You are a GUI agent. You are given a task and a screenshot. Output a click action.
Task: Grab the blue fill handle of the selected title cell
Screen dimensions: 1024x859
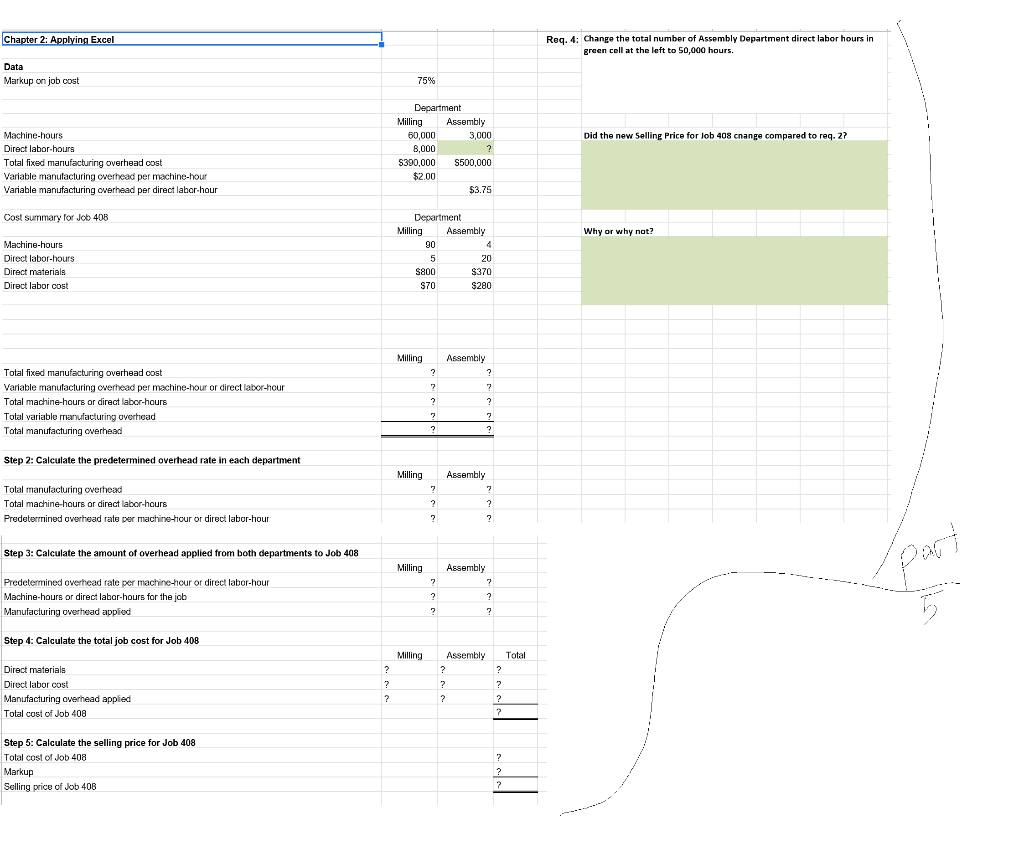coord(381,44)
